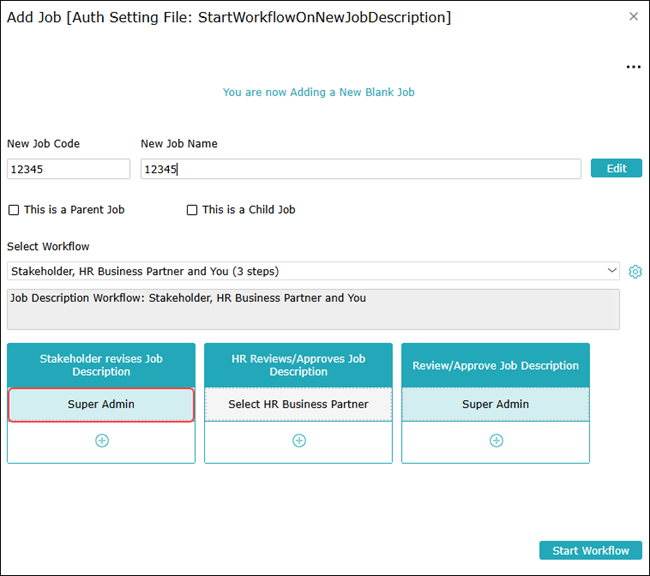
Task: Click into the New Job Code field
Action: pos(68,169)
